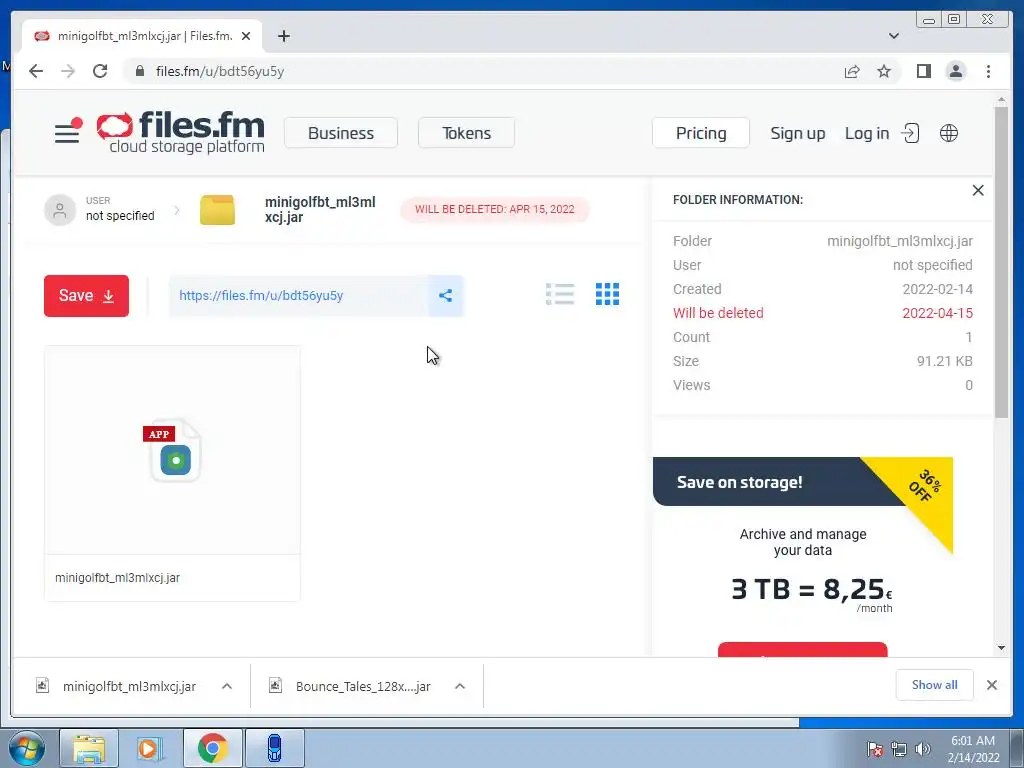Switch to grid view layout
Viewport: 1024px width, 768px height.
[x=607, y=295]
